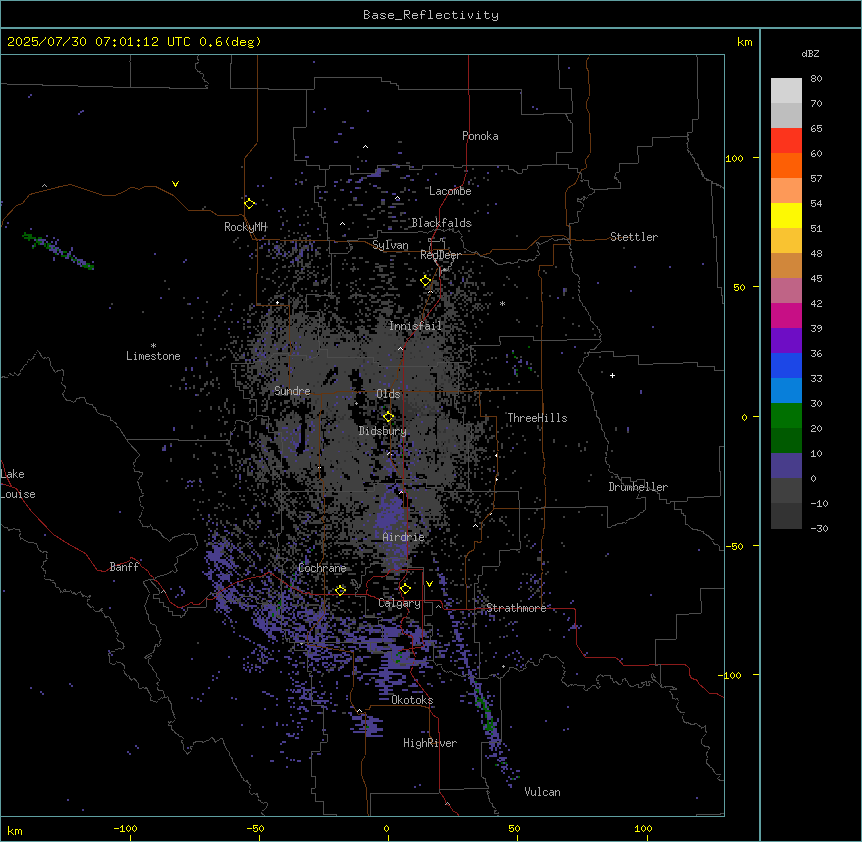
Task: Click the yellow diamond marker below Cochrane
Action: coord(341,590)
